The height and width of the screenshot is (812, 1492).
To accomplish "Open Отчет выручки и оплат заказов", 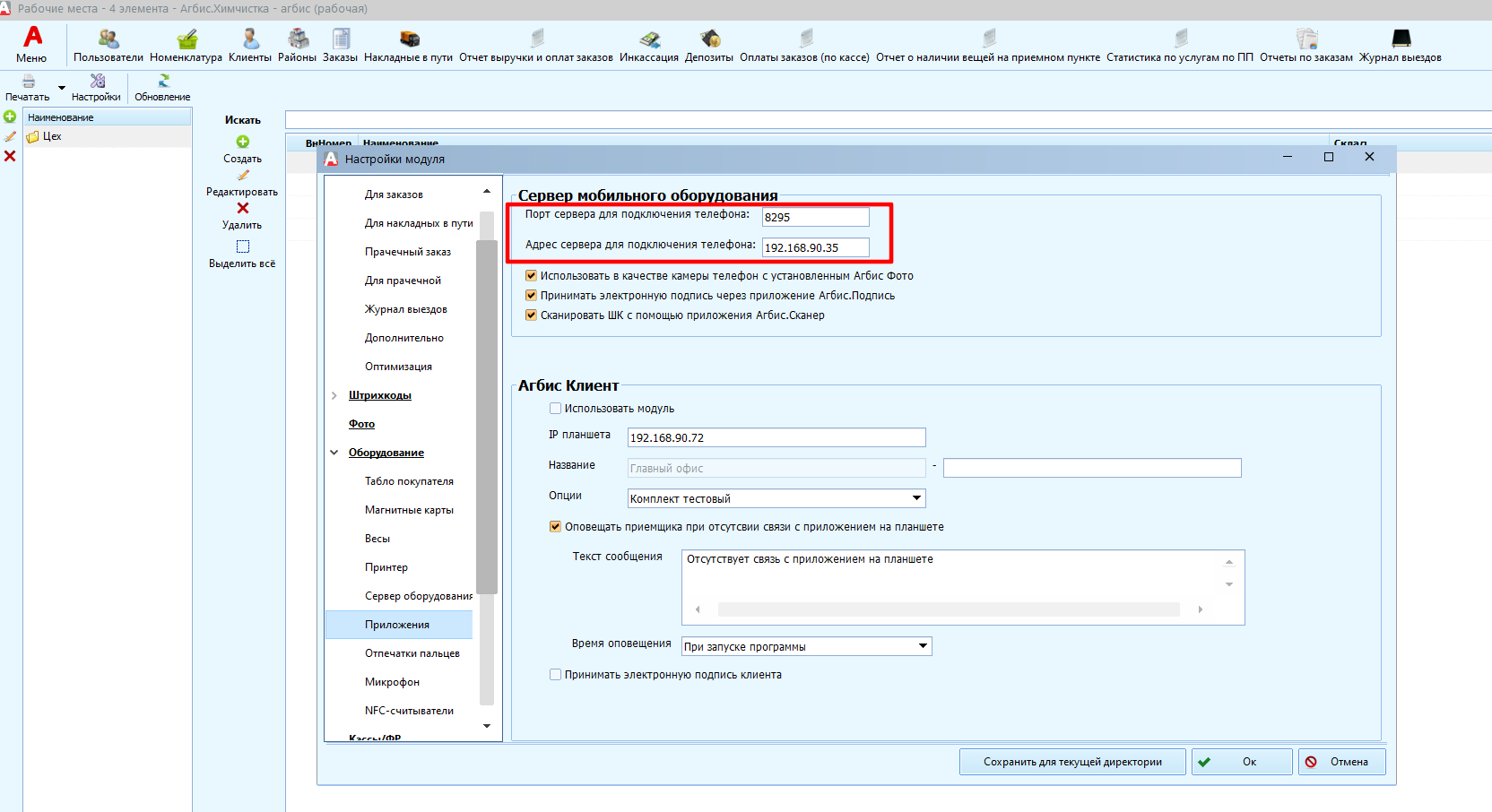I will click(537, 39).
